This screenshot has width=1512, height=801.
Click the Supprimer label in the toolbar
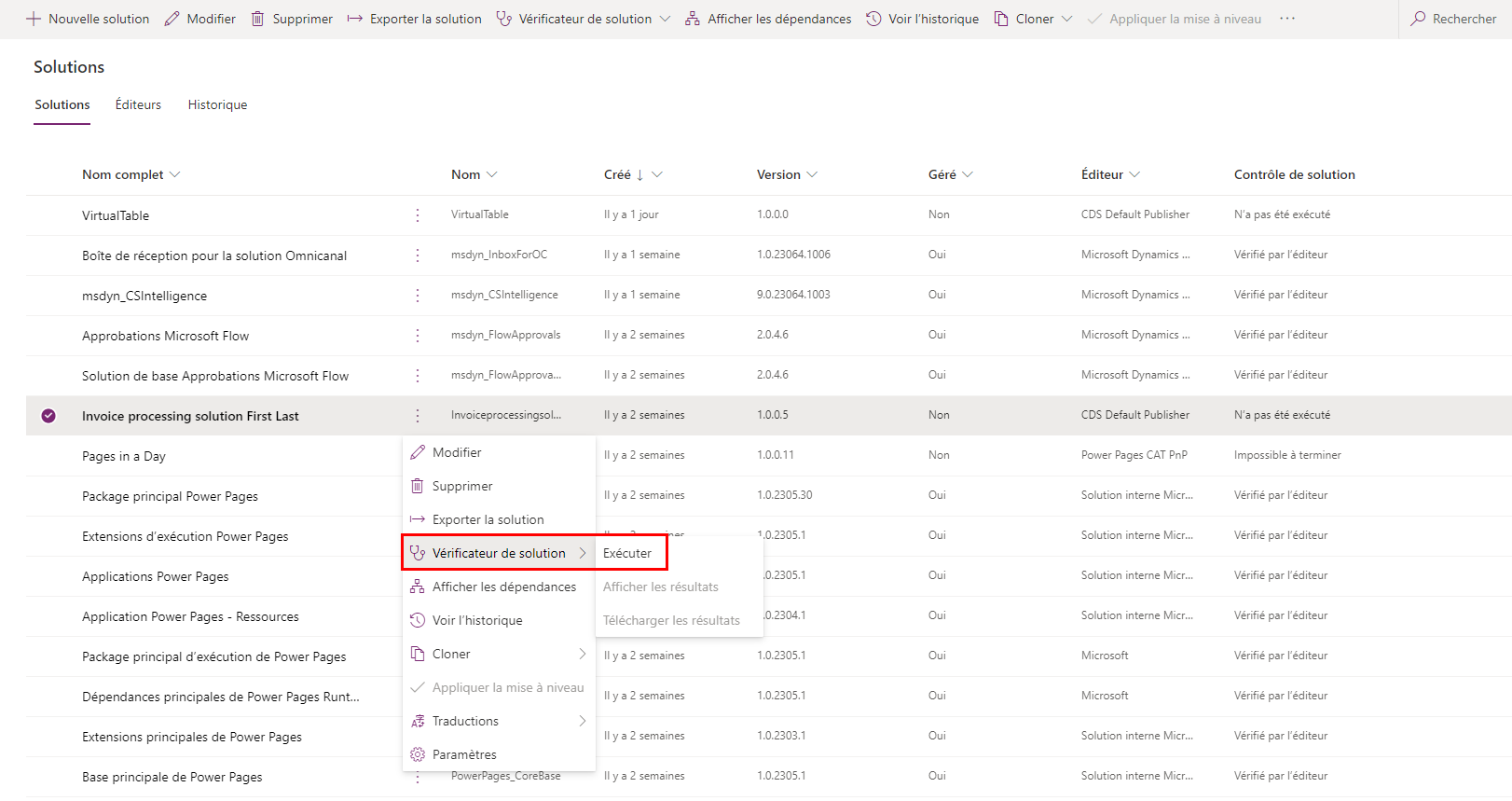coord(303,19)
